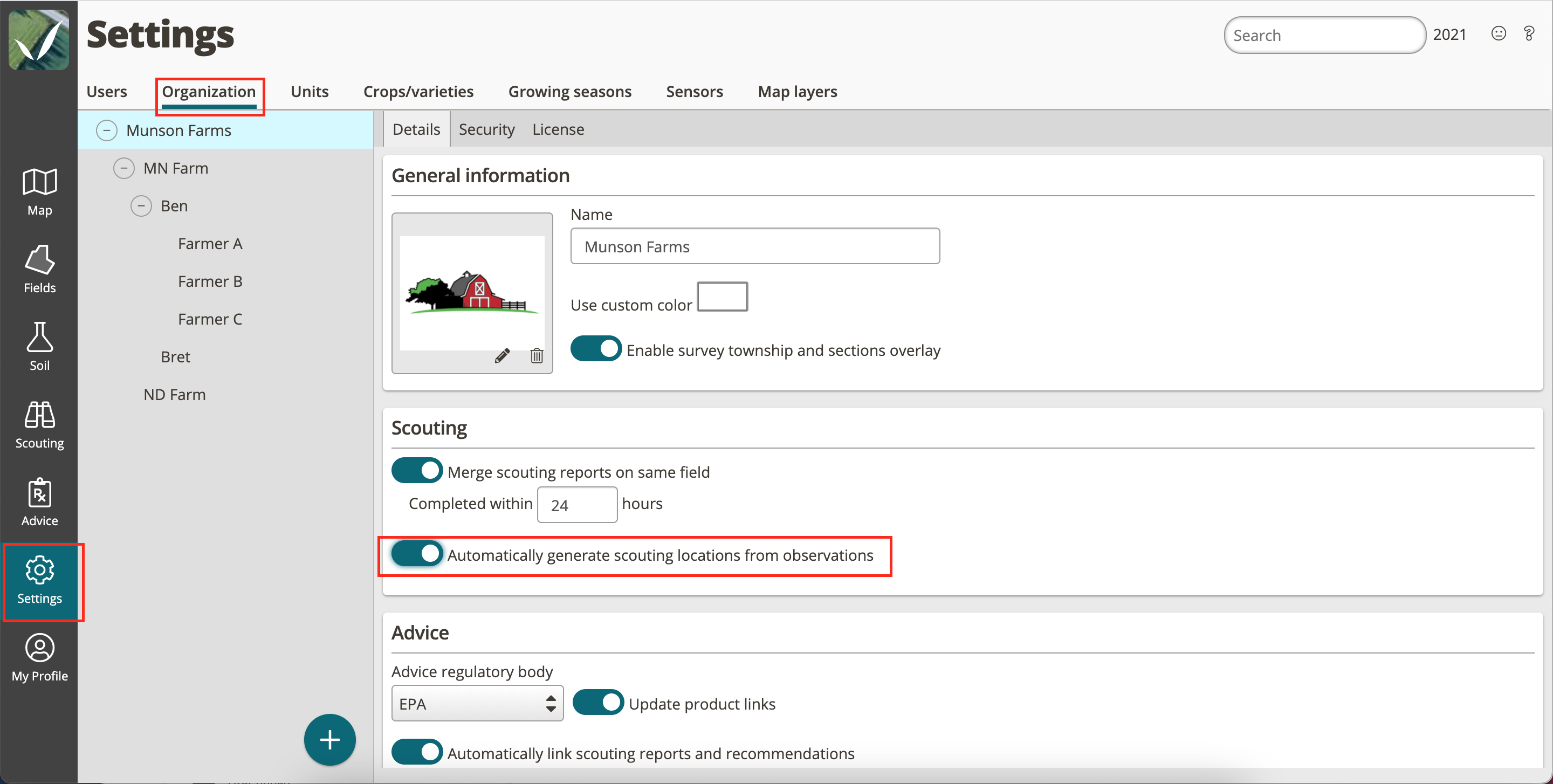Image resolution: width=1553 pixels, height=784 pixels.
Task: Open Advice regulatory body EPA dropdown
Action: [477, 703]
